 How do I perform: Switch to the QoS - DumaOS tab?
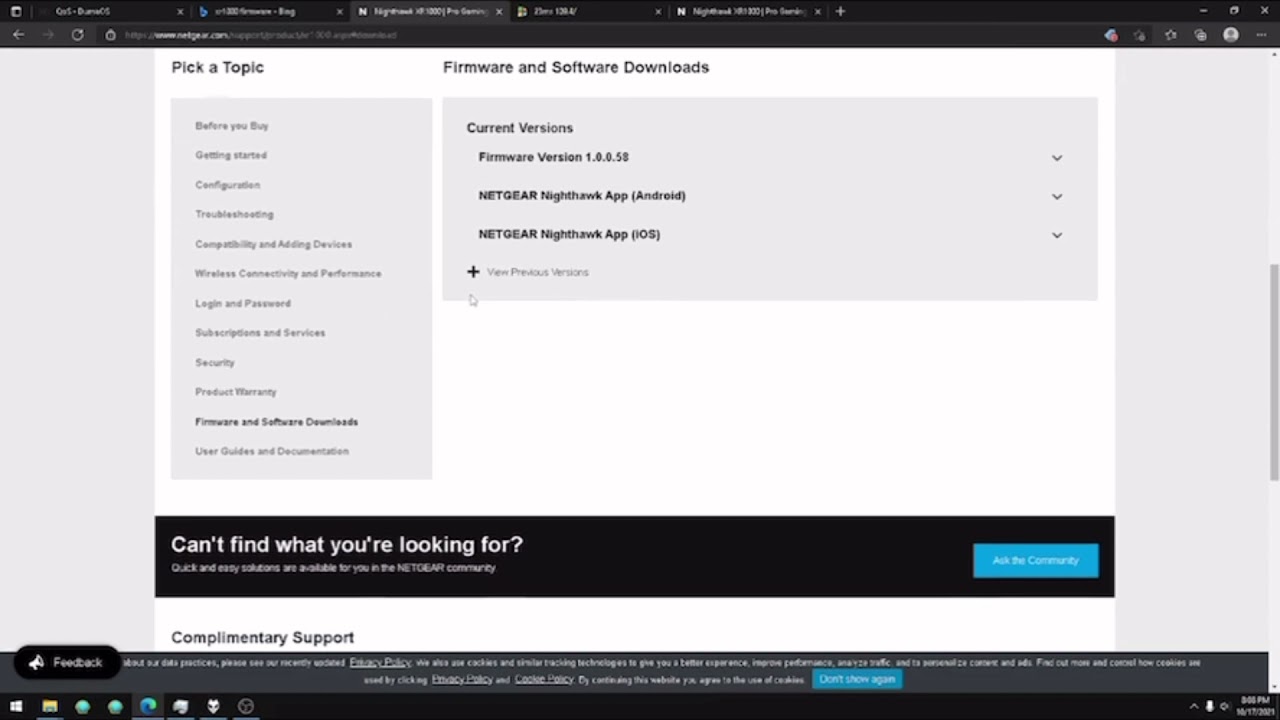110,12
